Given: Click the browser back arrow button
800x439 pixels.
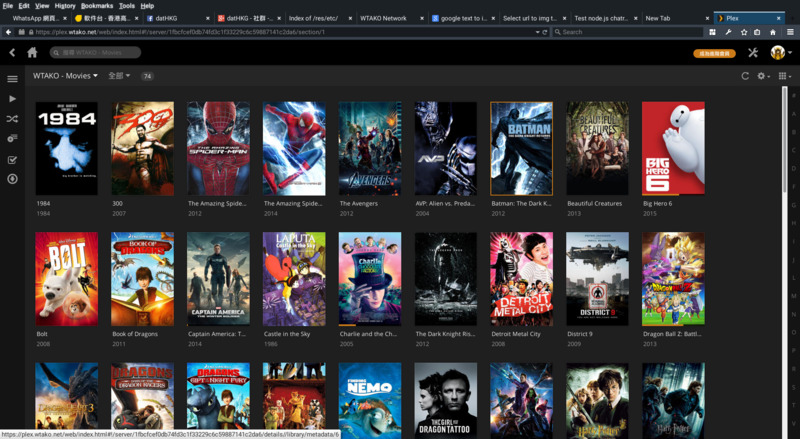Looking at the screenshot, I should pyautogui.click(x=8, y=32).
